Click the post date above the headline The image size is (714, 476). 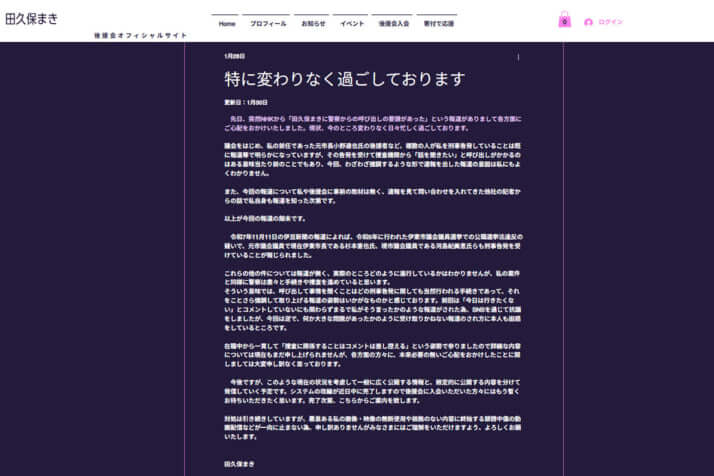[235, 56]
